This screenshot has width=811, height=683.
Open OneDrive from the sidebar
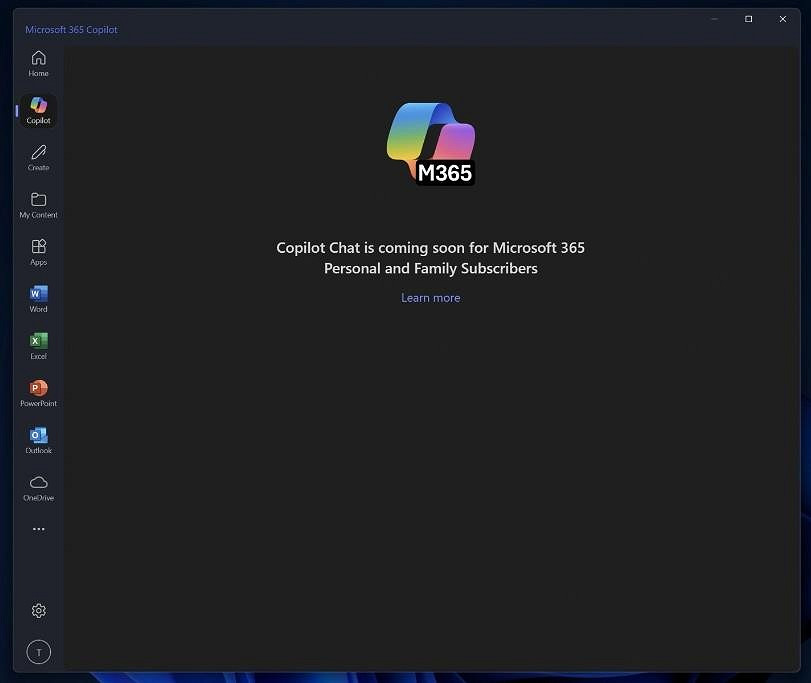point(38,487)
